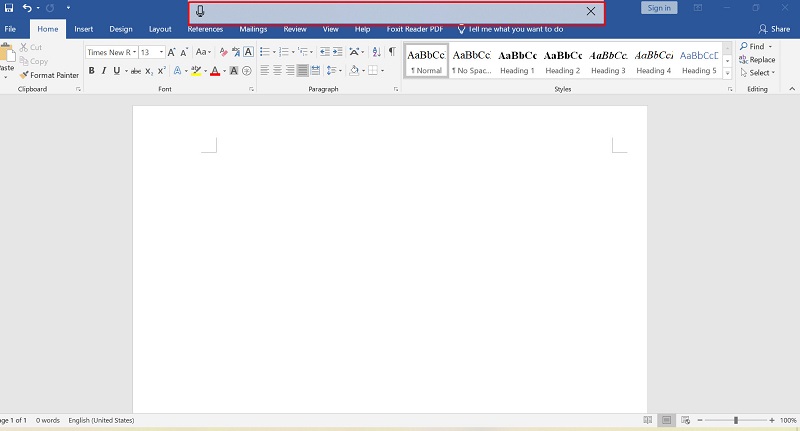The width and height of the screenshot is (800, 431).
Task: Open the References tab
Action: (x=205, y=29)
